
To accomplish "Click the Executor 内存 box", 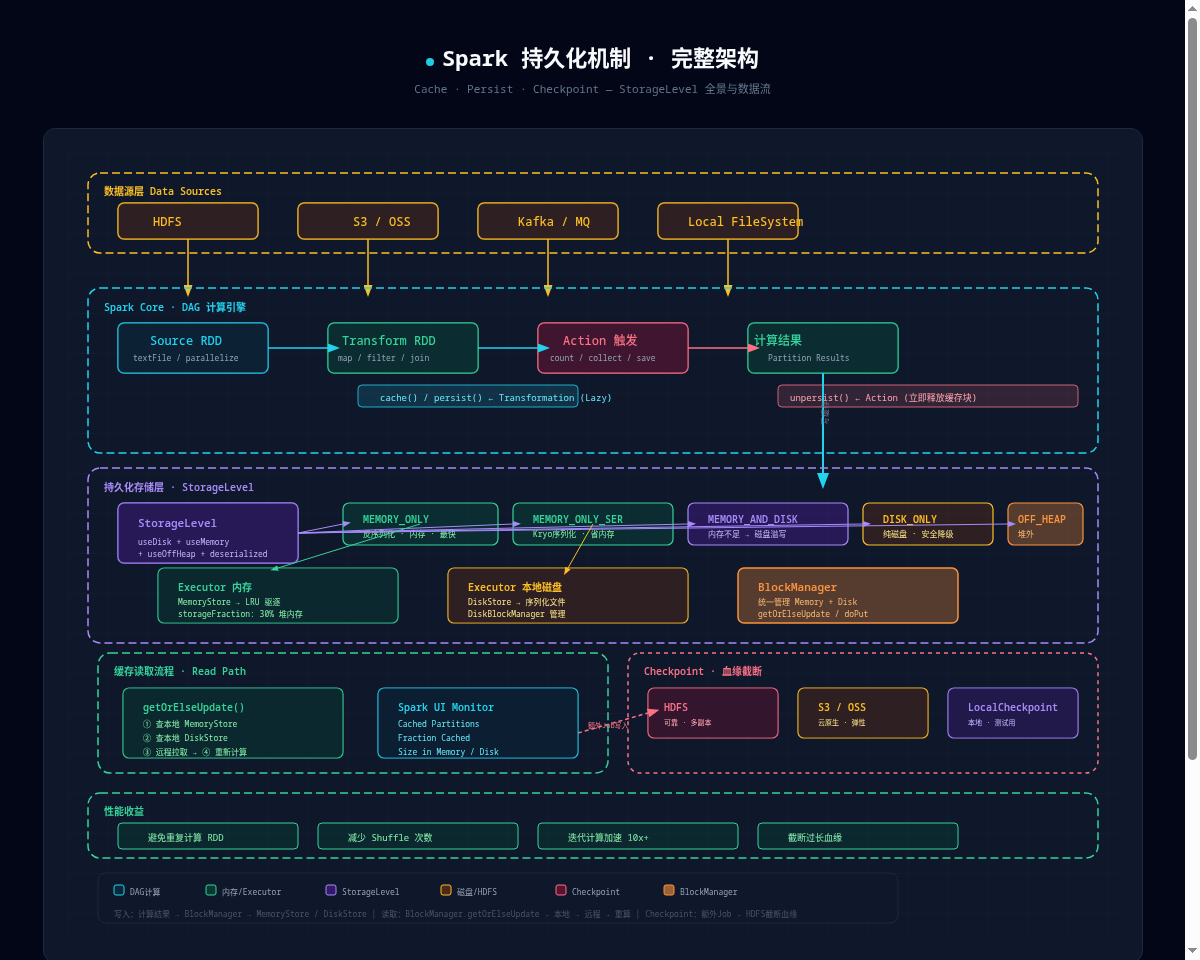I will (278, 595).
